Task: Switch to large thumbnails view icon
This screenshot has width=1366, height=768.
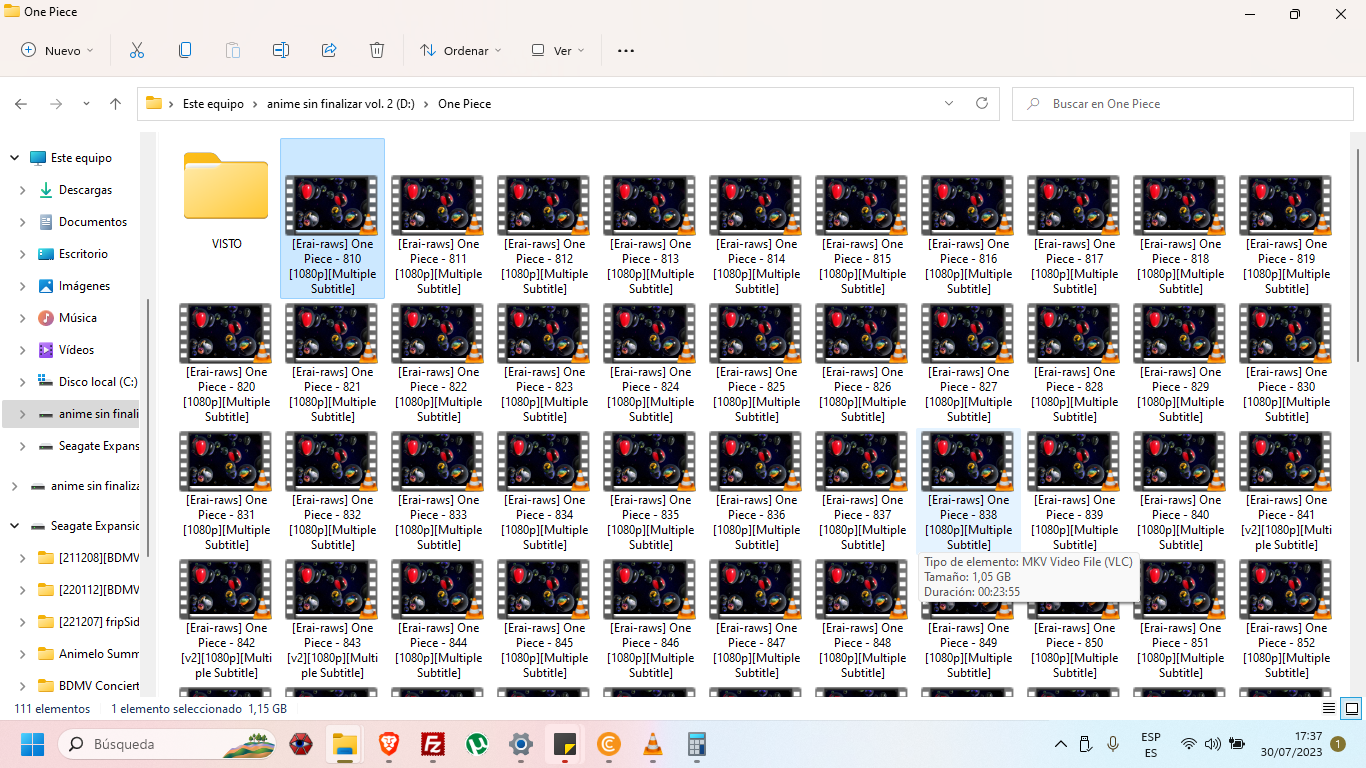Action: click(1351, 709)
